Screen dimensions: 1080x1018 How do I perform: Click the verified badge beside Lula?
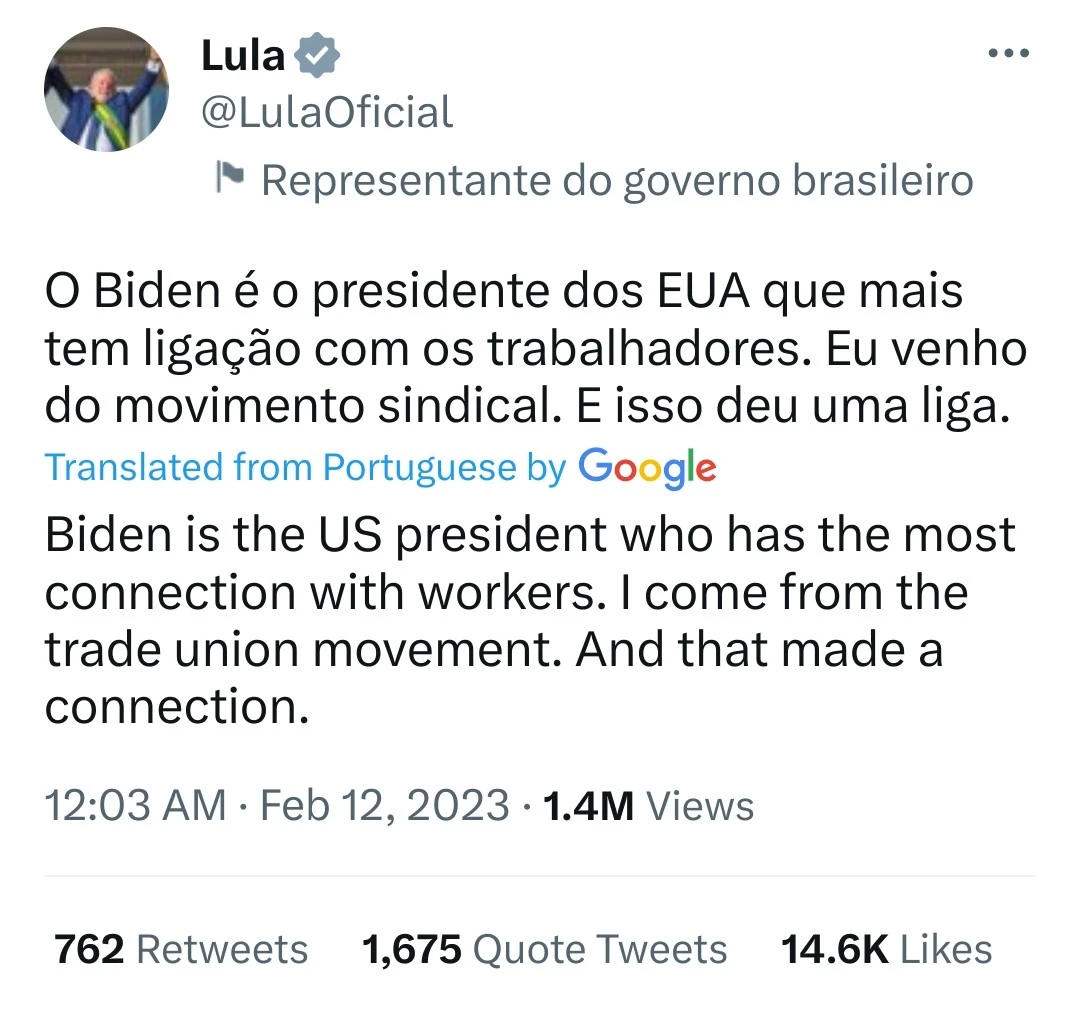click(317, 54)
